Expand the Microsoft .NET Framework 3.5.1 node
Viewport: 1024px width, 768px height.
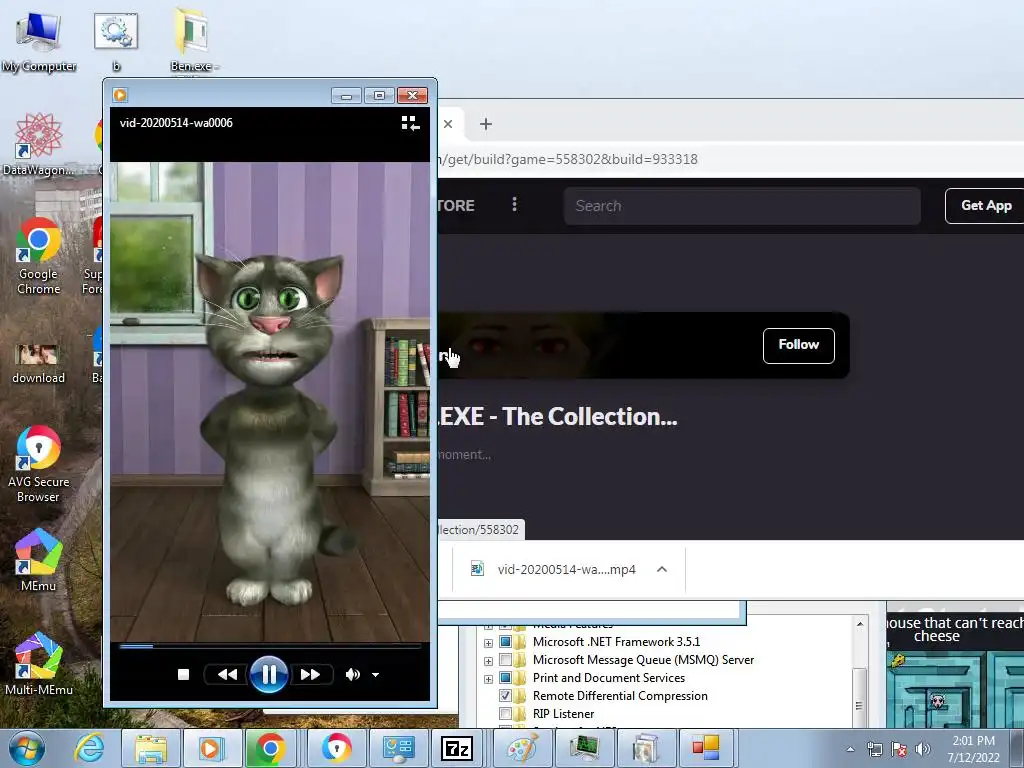(488, 643)
